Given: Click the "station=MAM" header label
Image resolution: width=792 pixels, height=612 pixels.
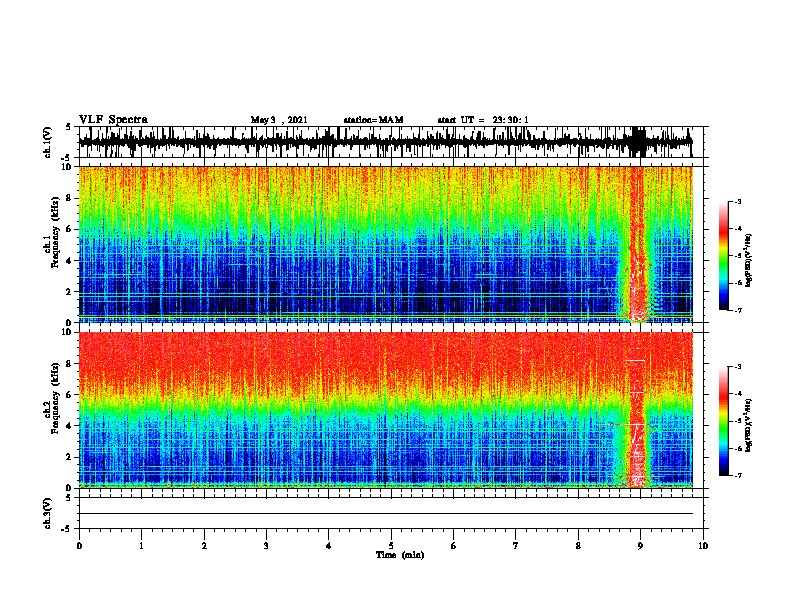Looking at the screenshot, I should (373, 120).
